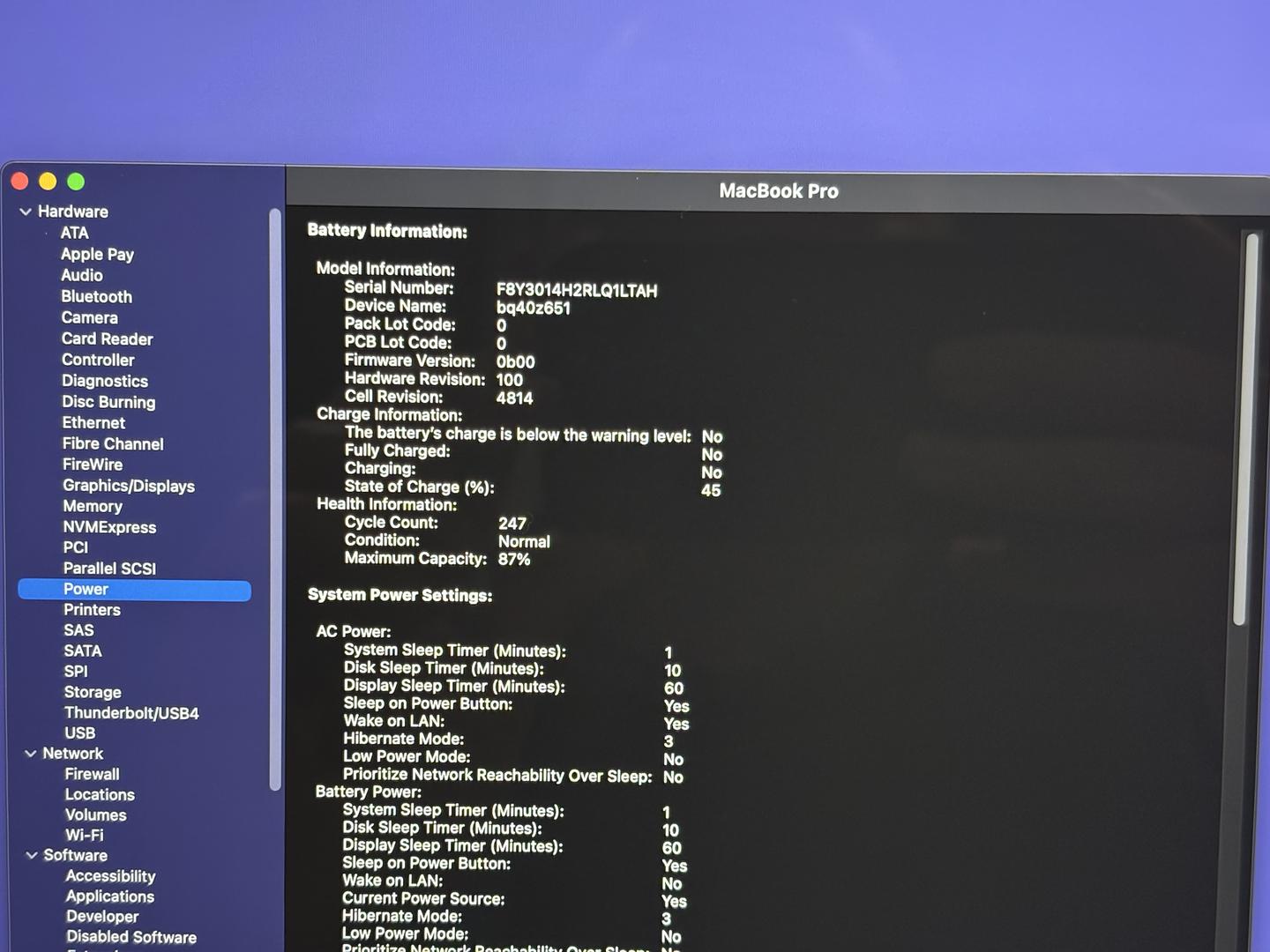Click the NVMExpress sidebar entry
Screen dimensions: 1270x952
(x=109, y=527)
